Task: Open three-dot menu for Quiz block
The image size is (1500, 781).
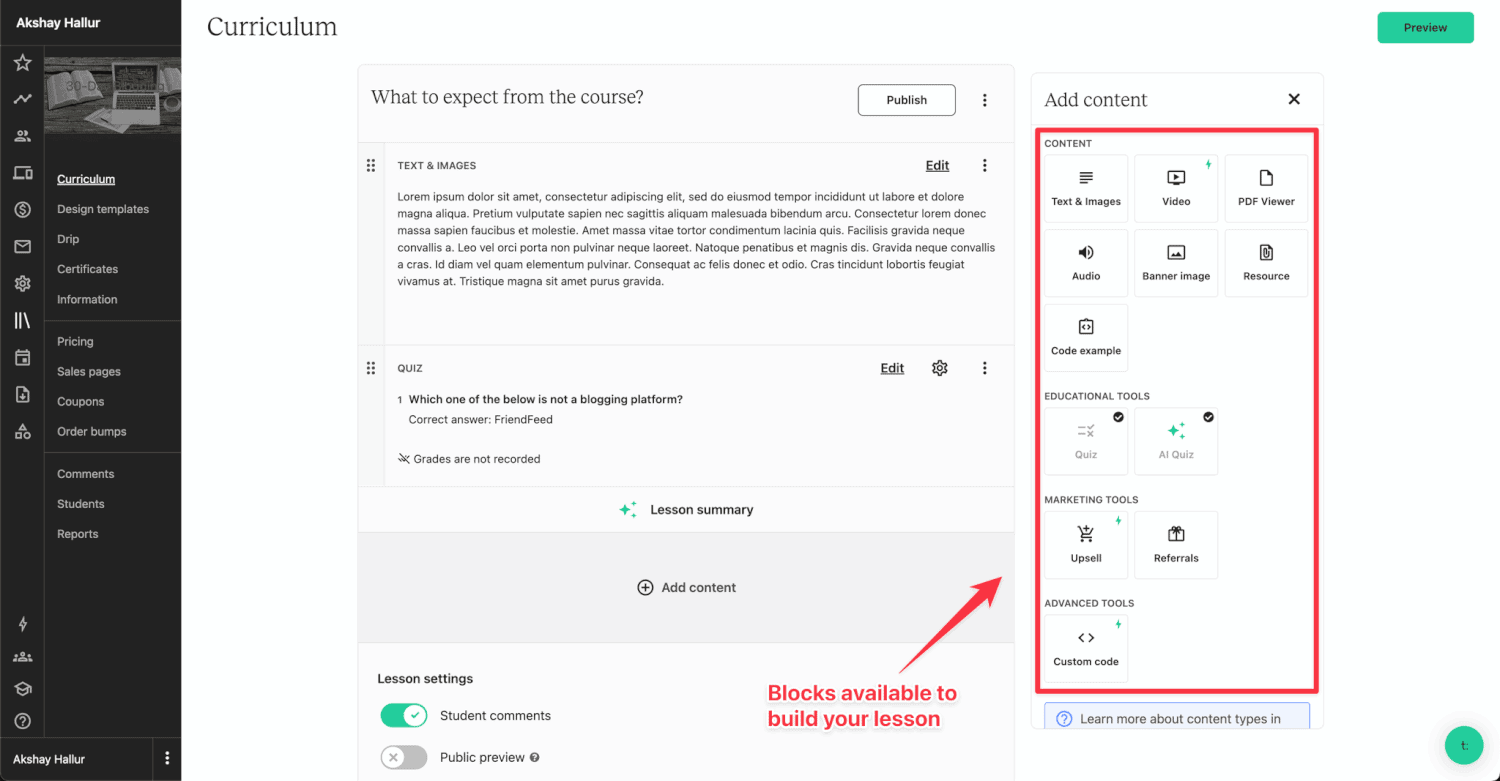Action: point(985,368)
